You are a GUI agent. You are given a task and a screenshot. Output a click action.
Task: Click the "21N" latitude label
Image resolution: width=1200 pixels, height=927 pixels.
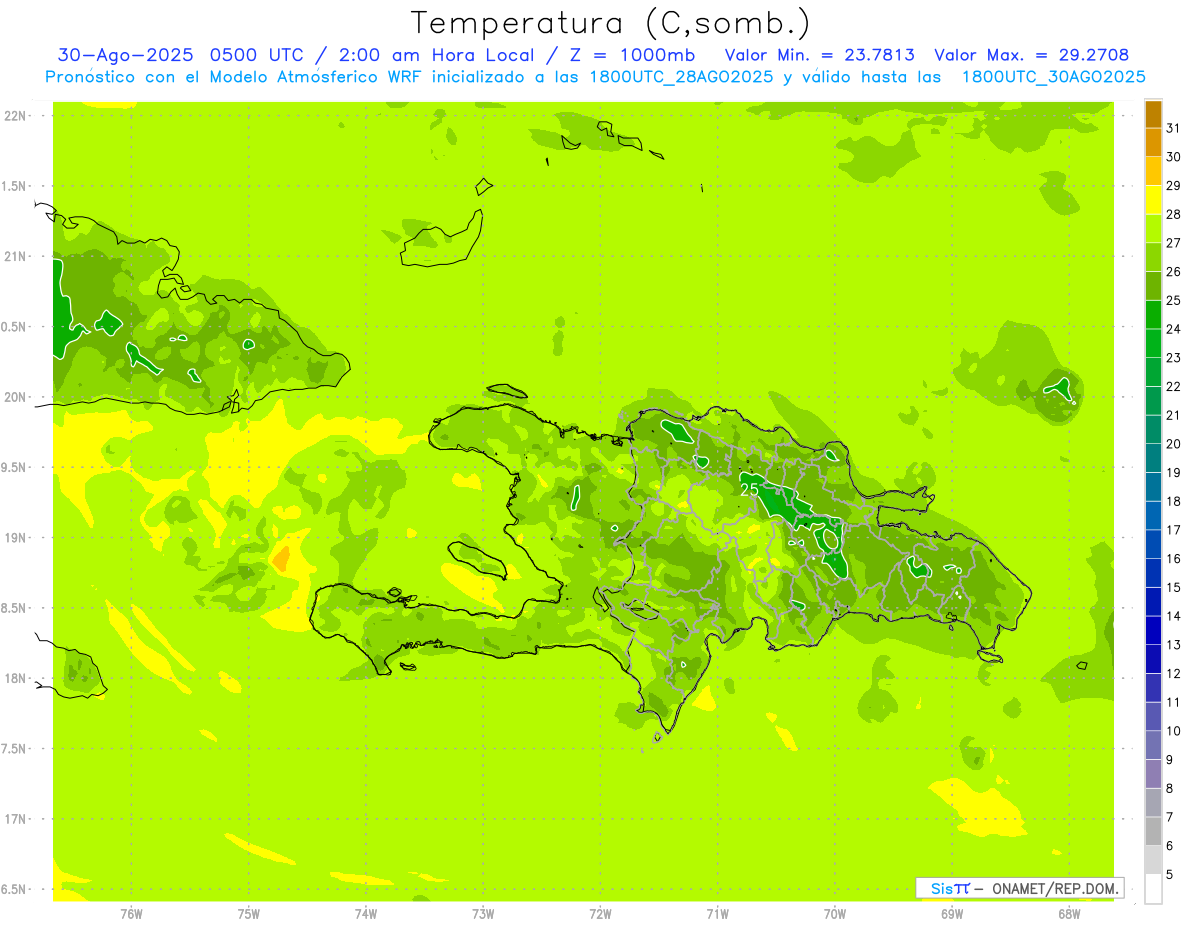15,257
